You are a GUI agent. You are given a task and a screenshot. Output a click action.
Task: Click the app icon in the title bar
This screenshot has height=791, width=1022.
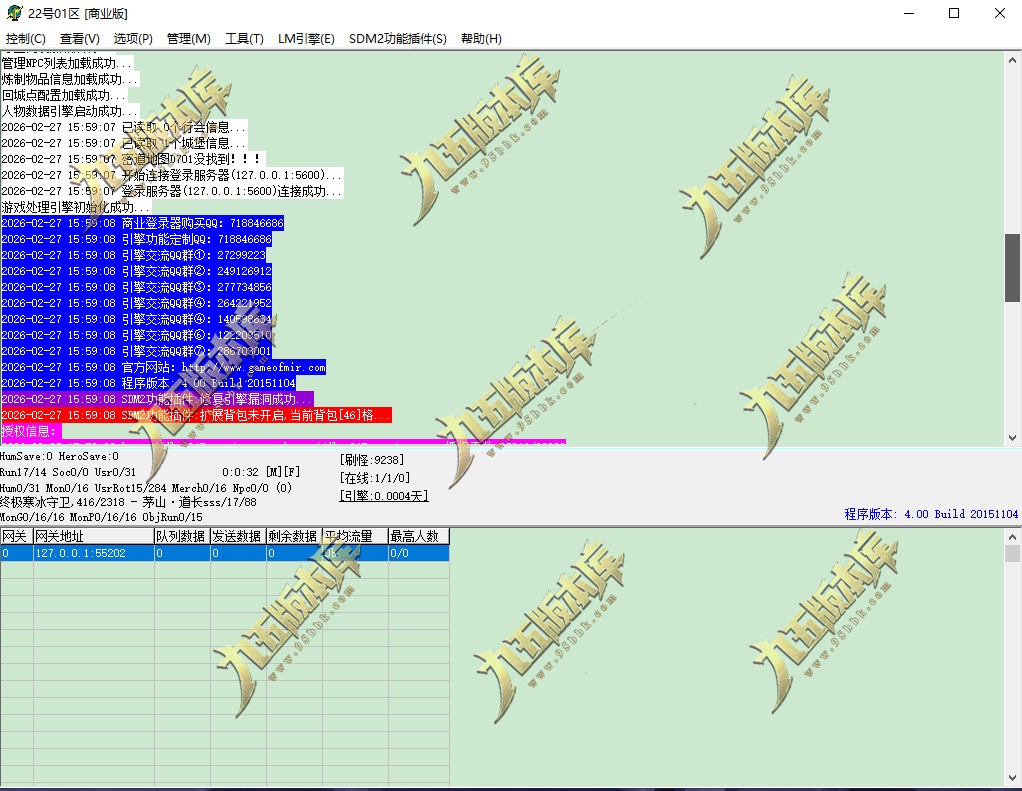(x=14, y=12)
